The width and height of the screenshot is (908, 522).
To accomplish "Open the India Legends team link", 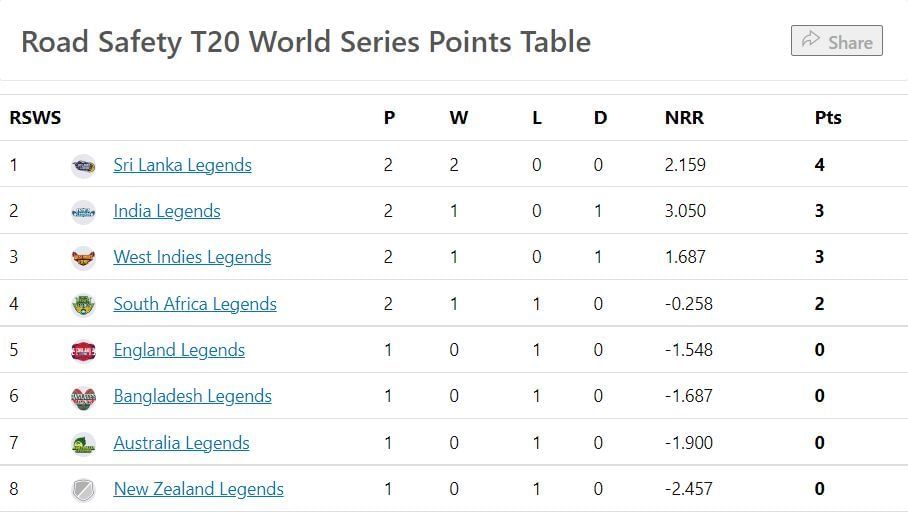I will click(x=167, y=211).
